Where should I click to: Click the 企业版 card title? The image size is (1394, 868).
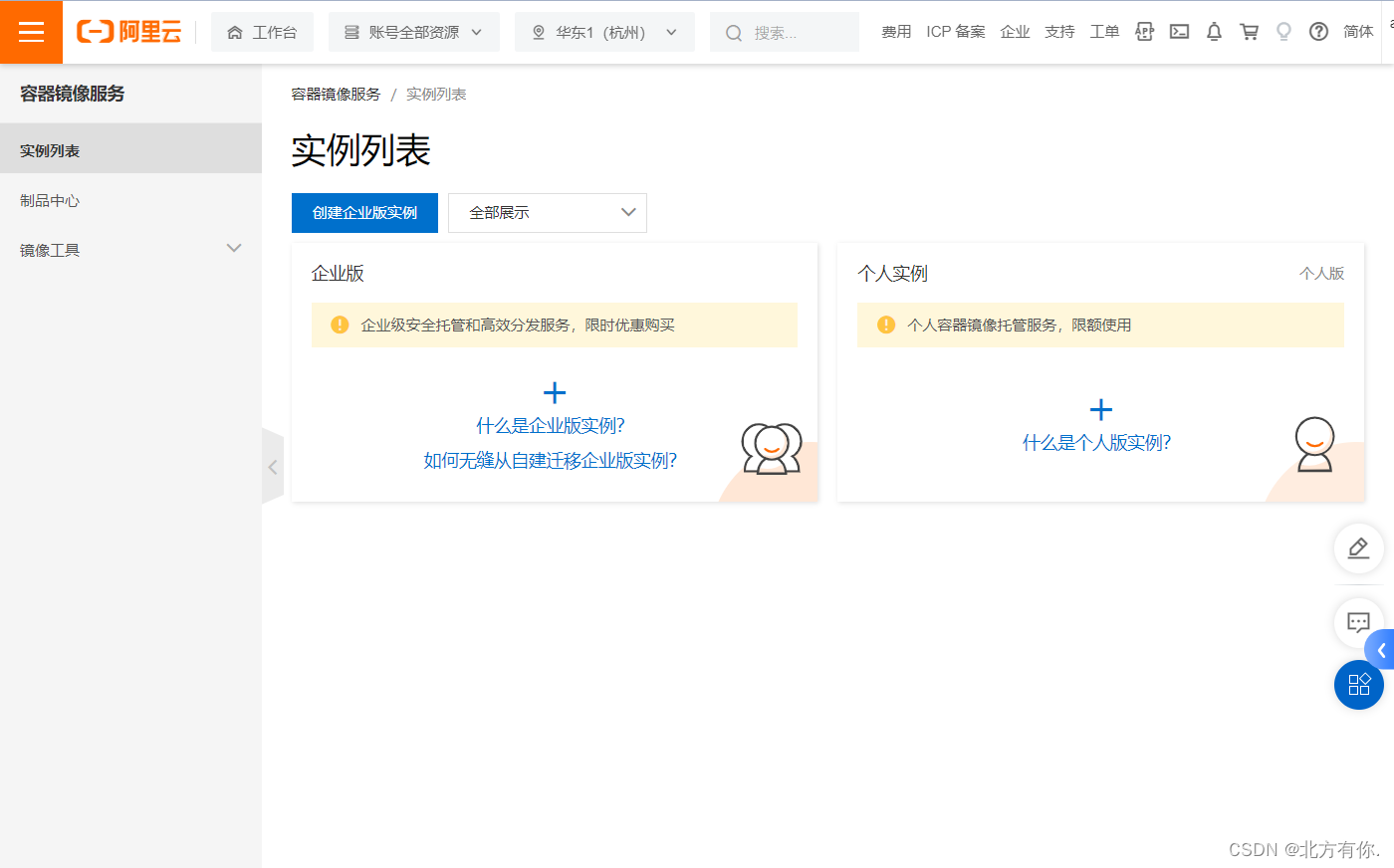pos(338,274)
